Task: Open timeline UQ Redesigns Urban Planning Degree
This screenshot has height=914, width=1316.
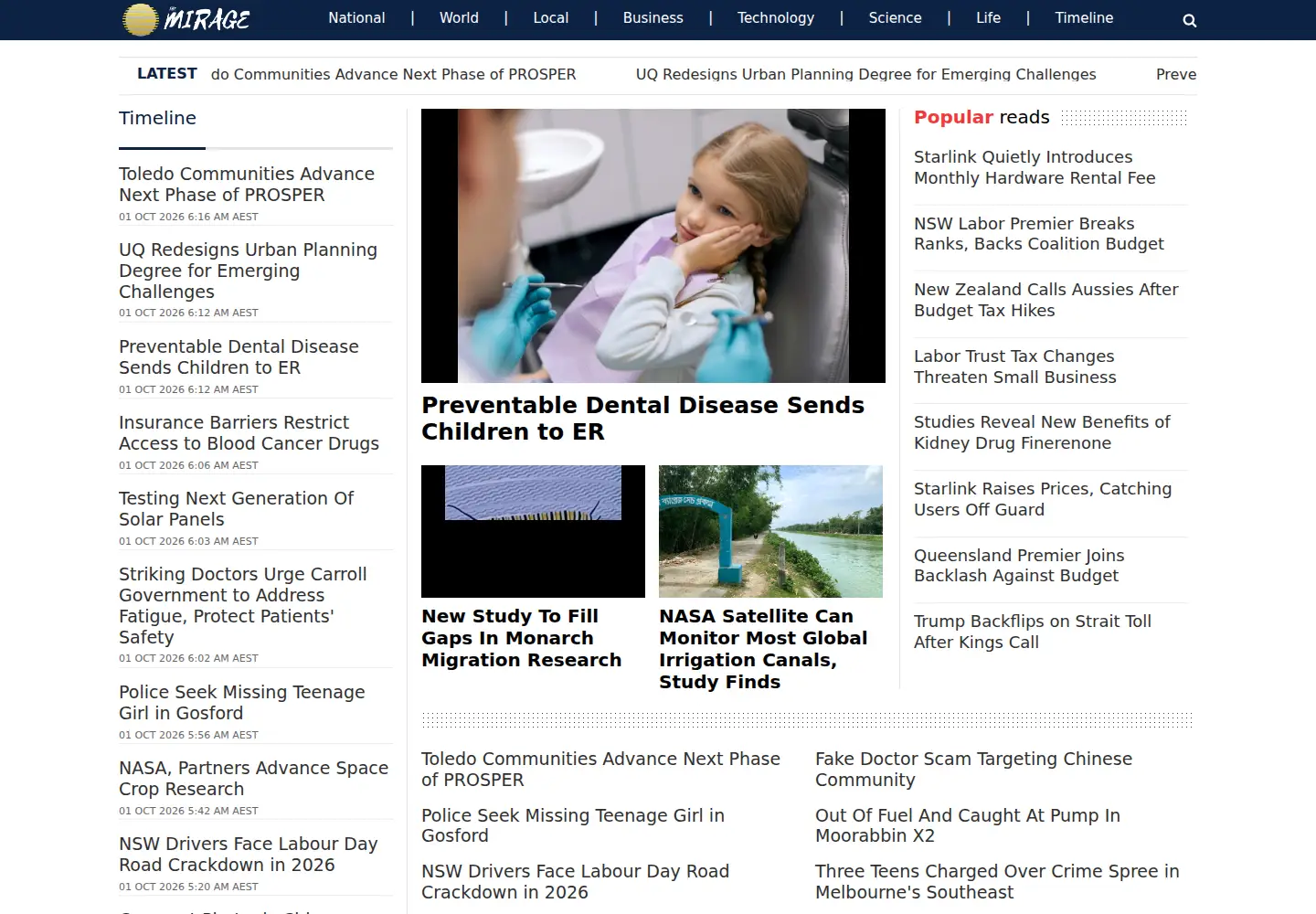Action: coord(248,271)
